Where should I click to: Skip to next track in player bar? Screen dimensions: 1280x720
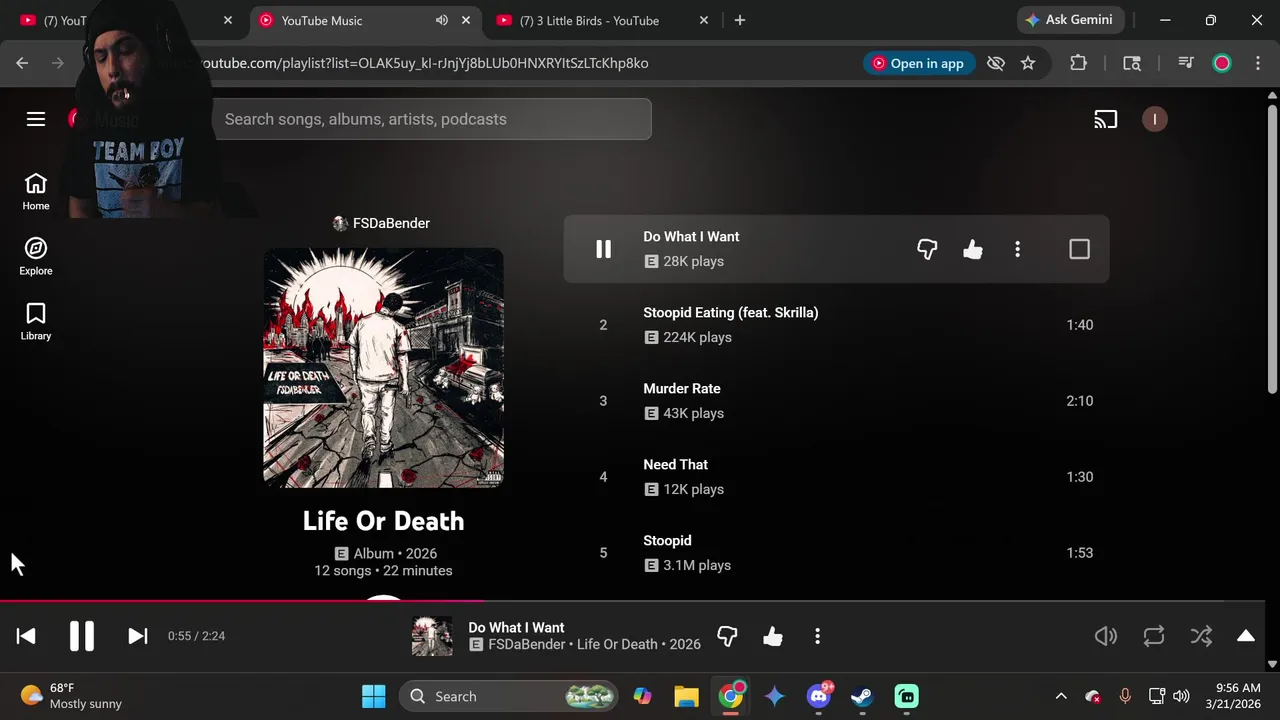point(138,636)
